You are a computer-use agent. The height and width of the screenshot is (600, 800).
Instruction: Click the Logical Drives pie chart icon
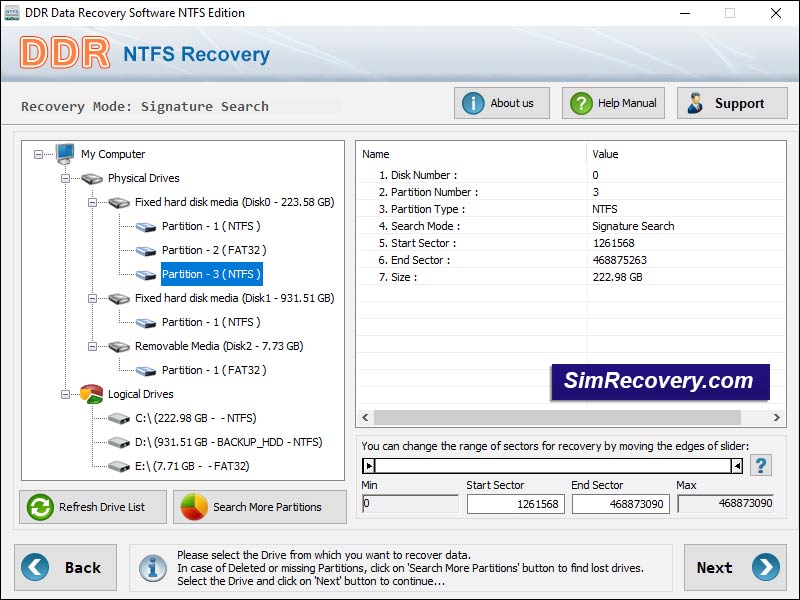[92, 394]
